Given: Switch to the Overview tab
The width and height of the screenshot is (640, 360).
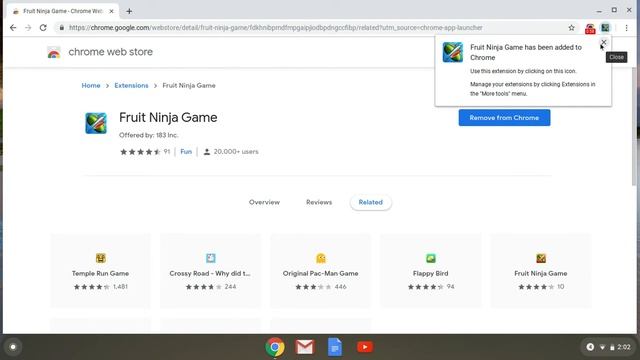Looking at the screenshot, I should point(264,202).
